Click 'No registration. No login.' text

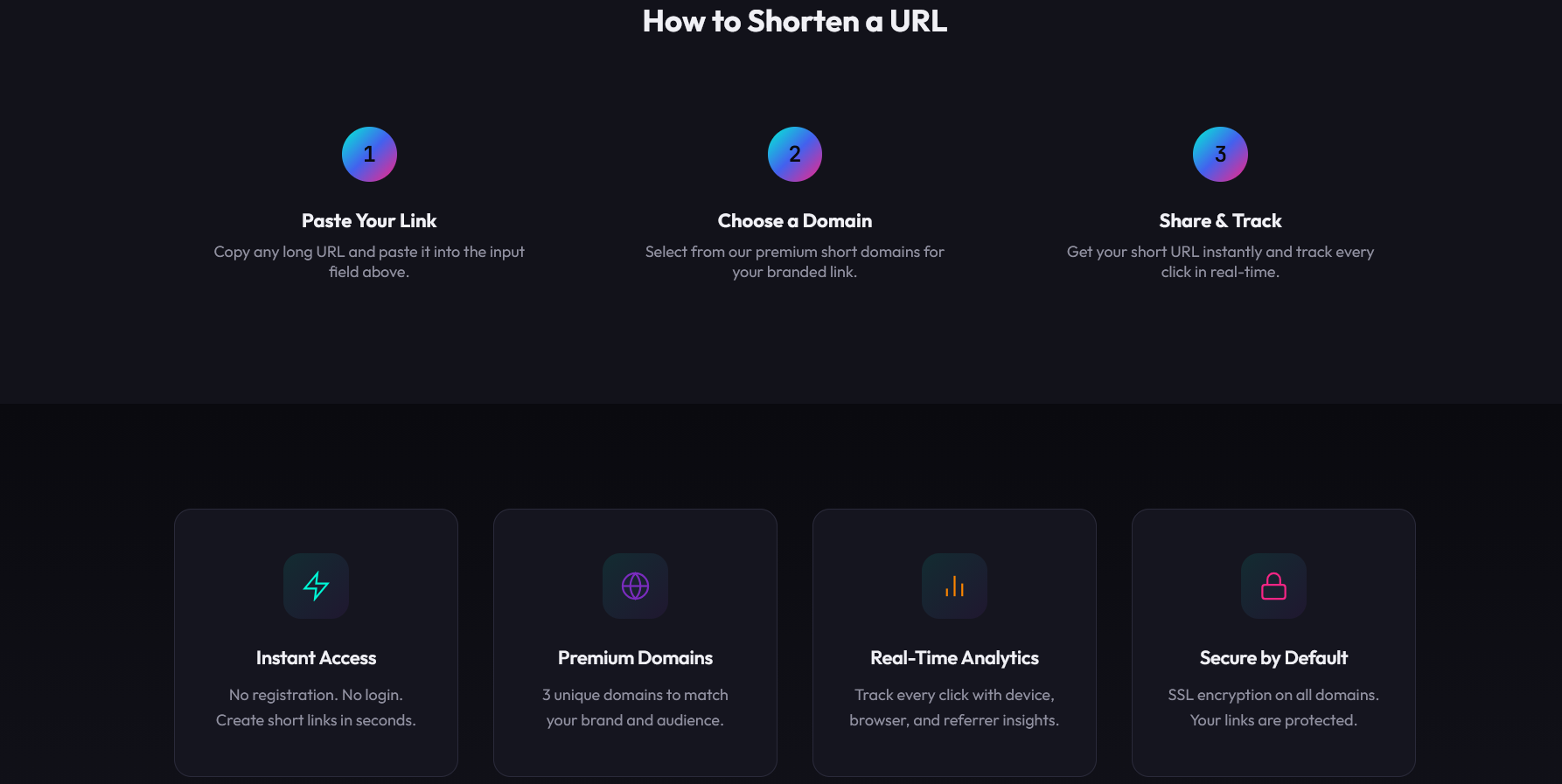(316, 695)
